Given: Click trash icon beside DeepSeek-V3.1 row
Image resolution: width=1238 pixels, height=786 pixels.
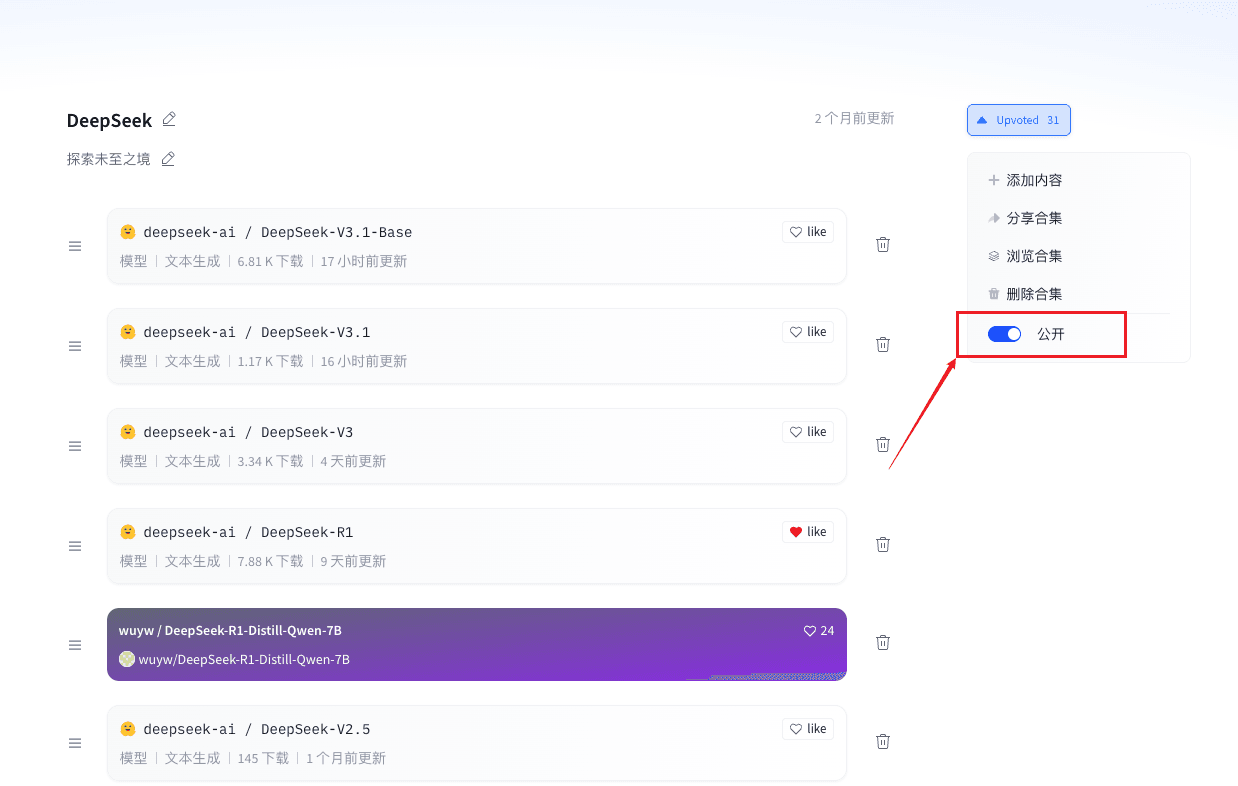Looking at the screenshot, I should (x=883, y=344).
